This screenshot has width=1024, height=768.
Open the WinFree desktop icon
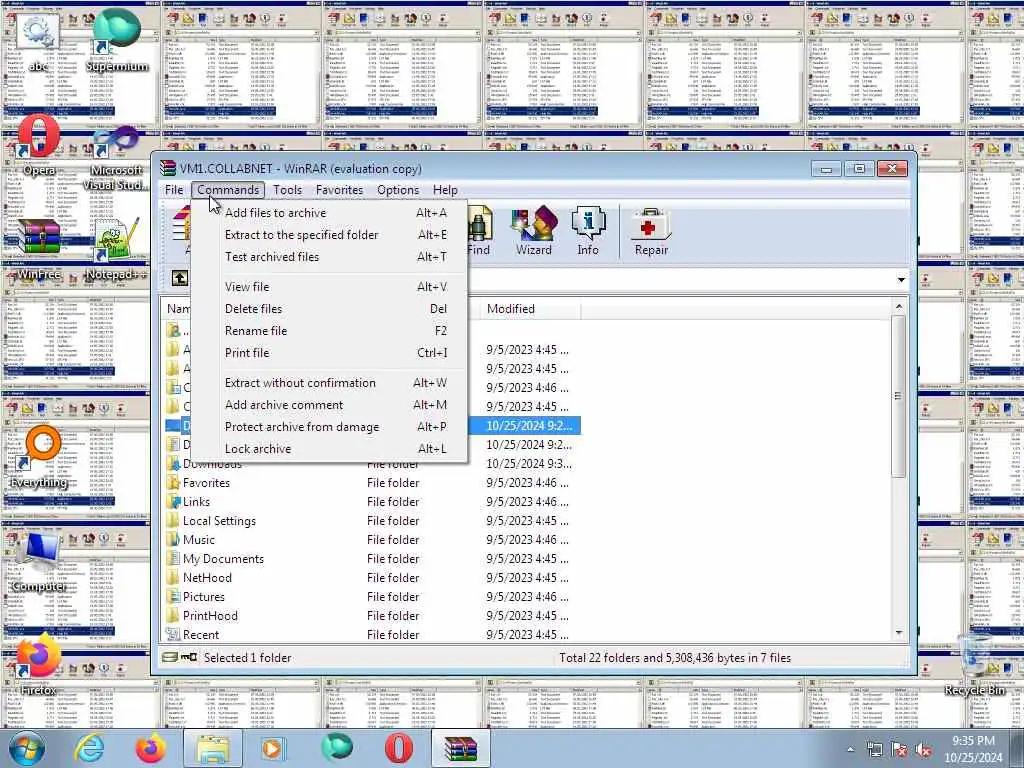(39, 249)
